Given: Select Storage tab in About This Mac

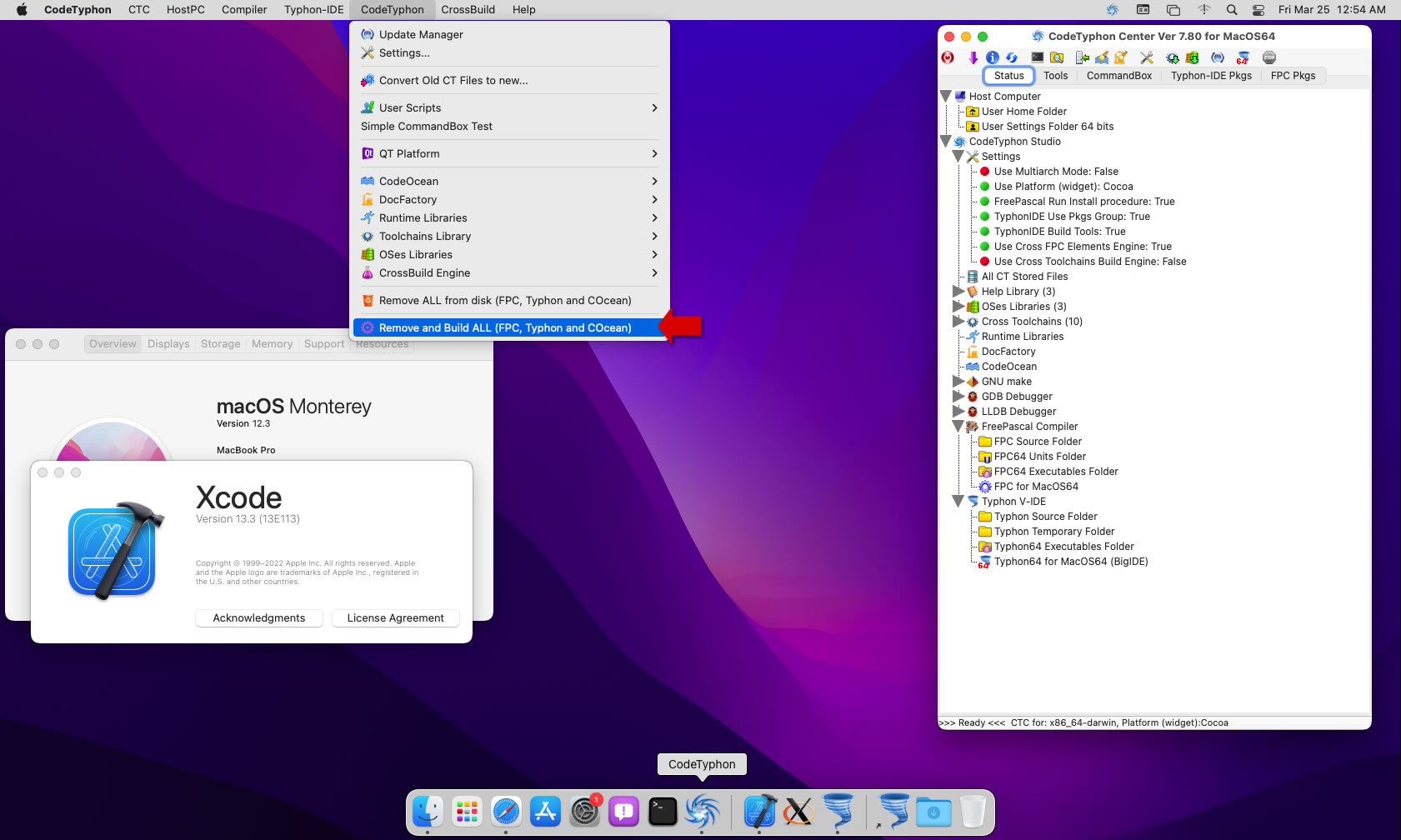Looking at the screenshot, I should (220, 344).
